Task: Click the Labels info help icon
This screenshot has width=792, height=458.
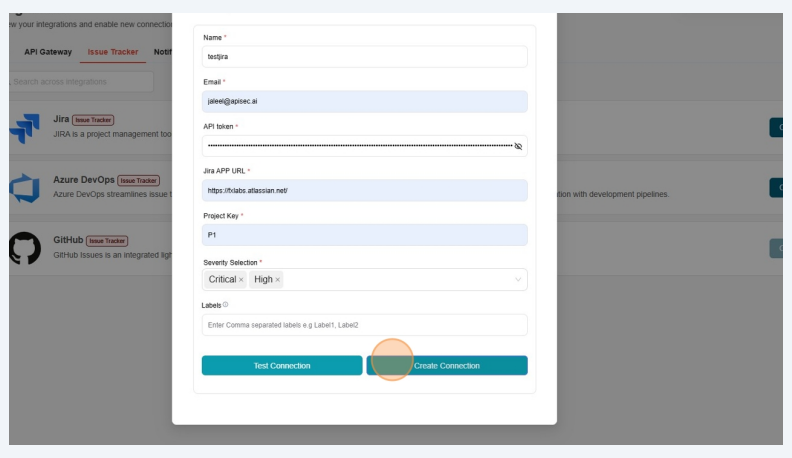Action: click(x=225, y=305)
